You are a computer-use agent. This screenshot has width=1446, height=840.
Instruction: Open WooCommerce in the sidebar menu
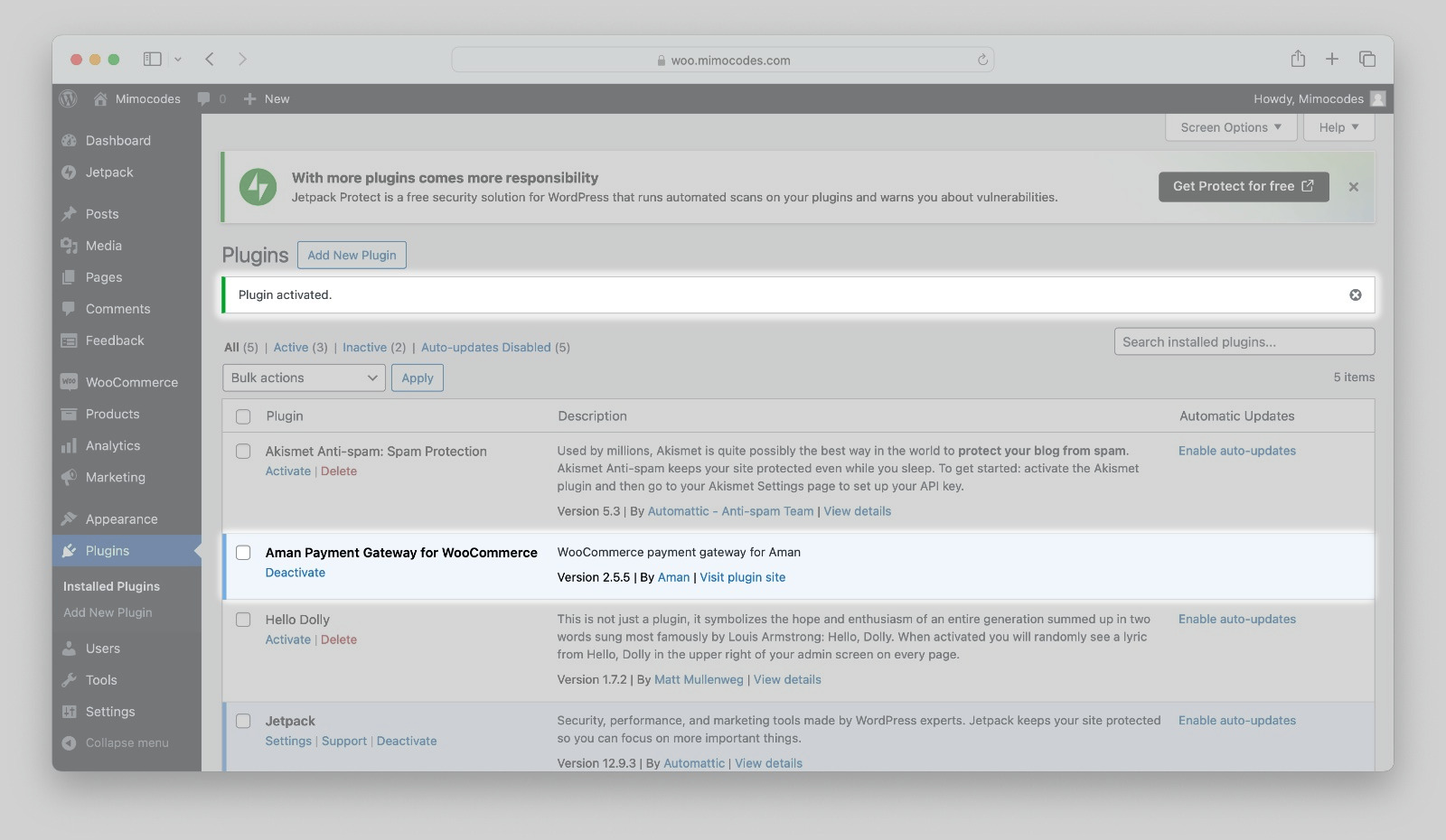(x=131, y=383)
